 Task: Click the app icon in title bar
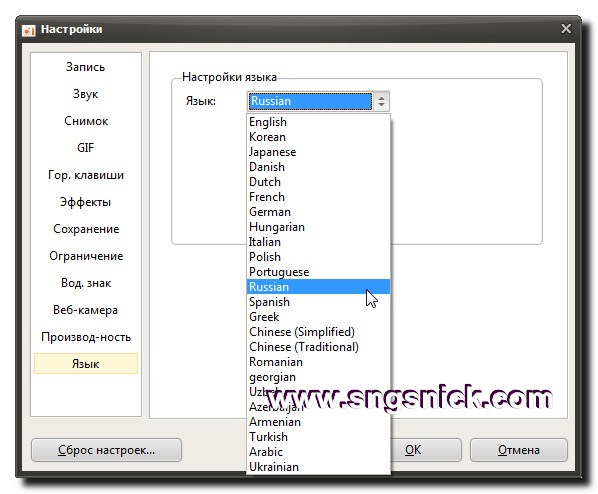[29, 30]
